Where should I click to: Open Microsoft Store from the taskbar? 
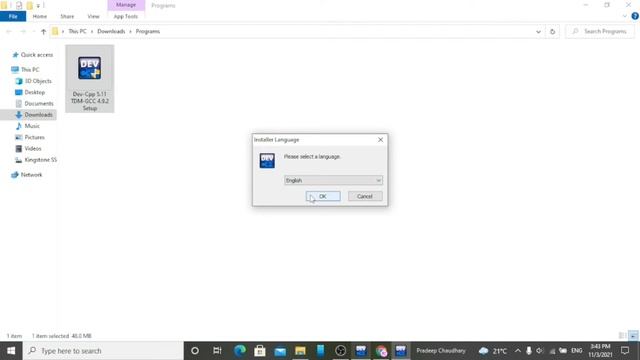[260, 351]
